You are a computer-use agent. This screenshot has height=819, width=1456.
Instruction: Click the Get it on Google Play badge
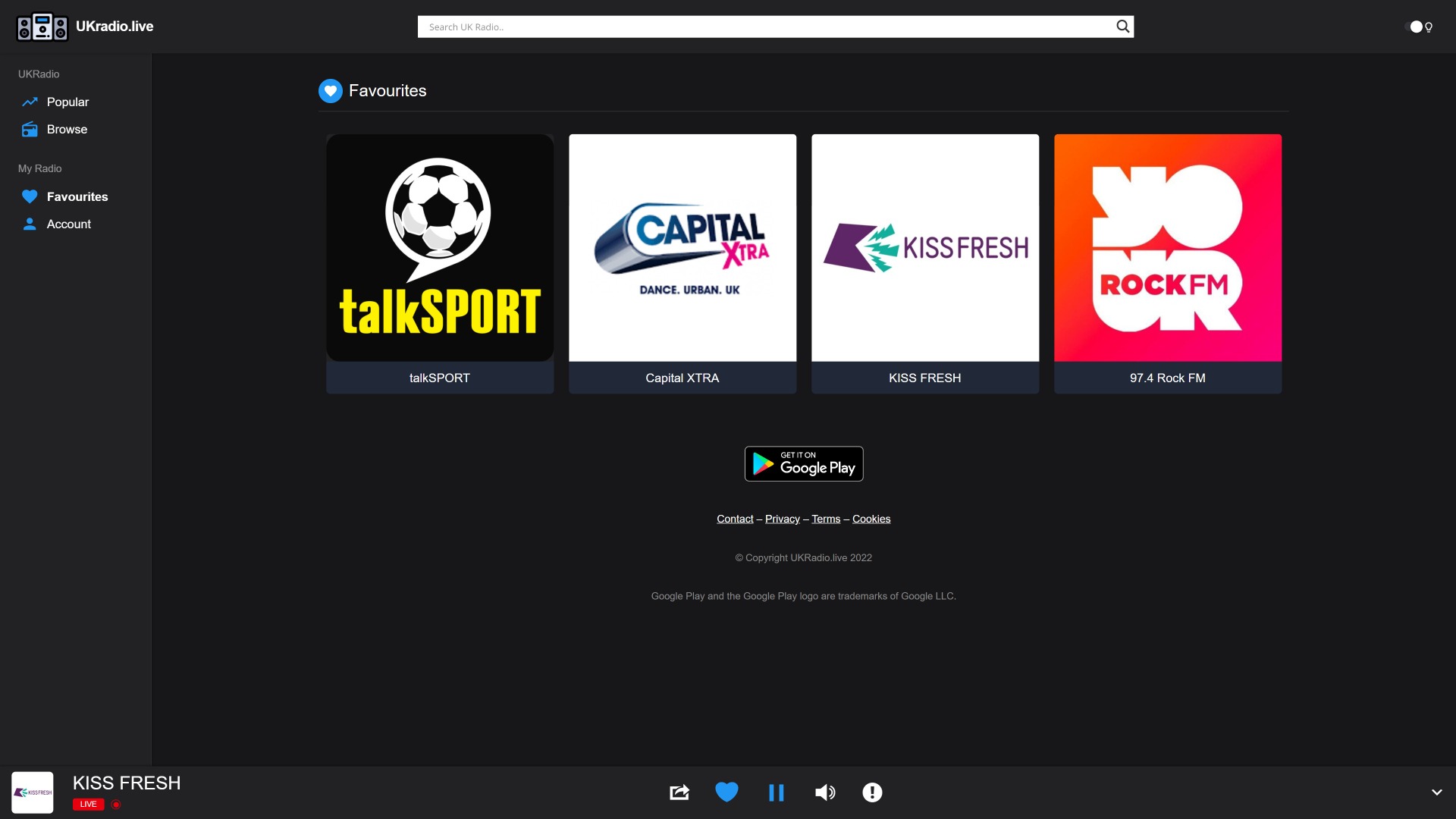(x=803, y=463)
